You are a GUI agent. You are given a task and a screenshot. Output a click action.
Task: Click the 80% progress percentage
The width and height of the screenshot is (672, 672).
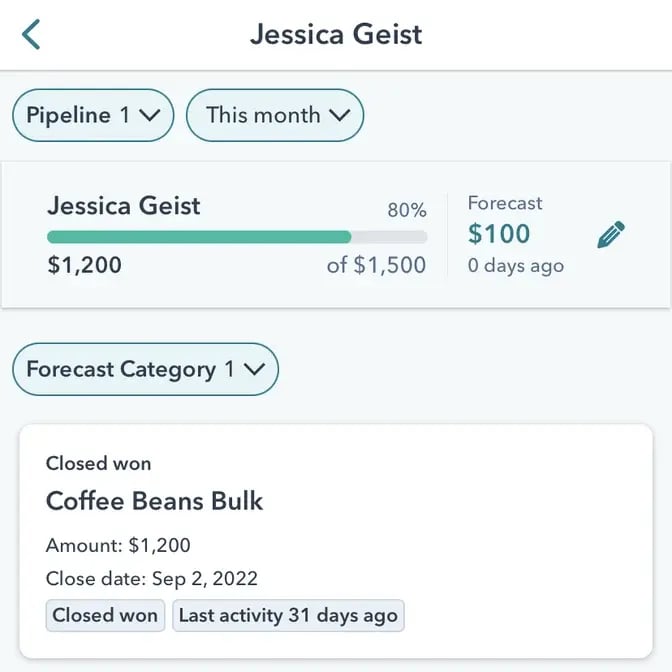pyautogui.click(x=407, y=210)
